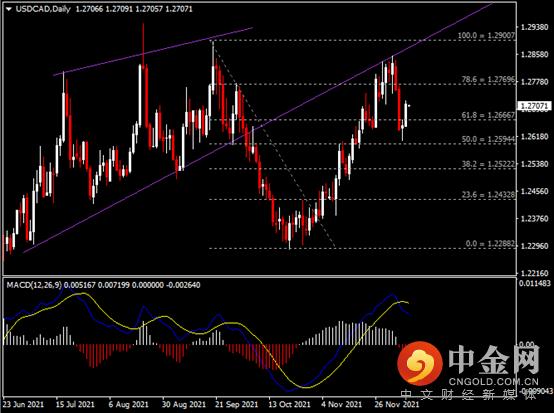Click the 1.28580 price axis value
Screen dimensions: 554x413
535,54
